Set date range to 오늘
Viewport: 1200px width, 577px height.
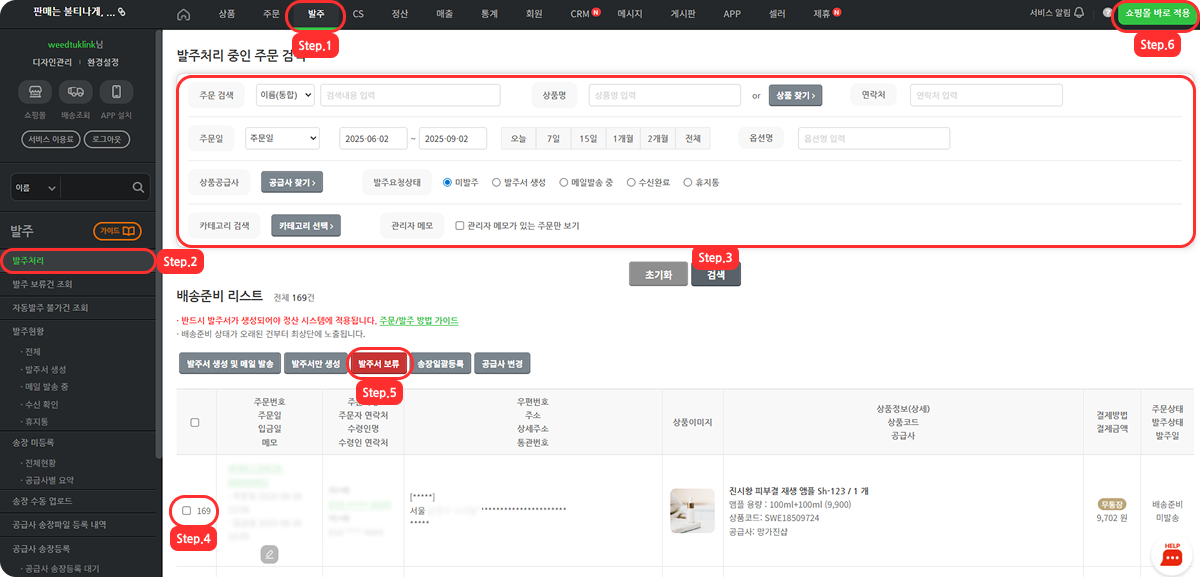pyautogui.click(x=518, y=138)
